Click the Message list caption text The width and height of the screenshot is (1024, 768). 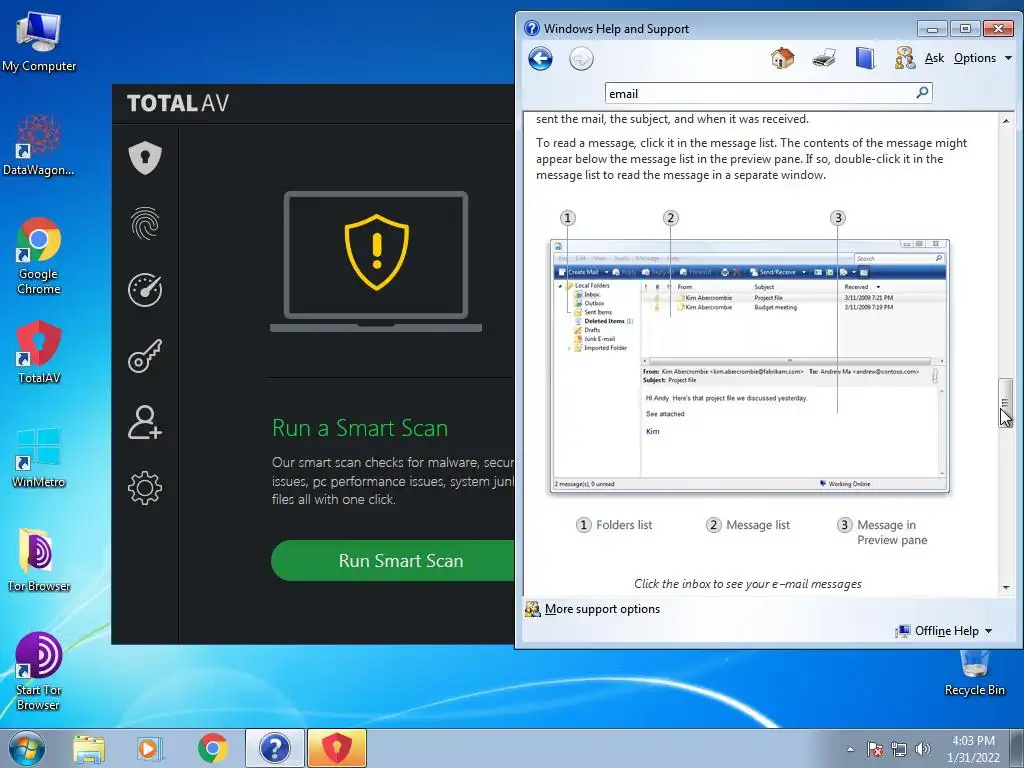point(758,524)
